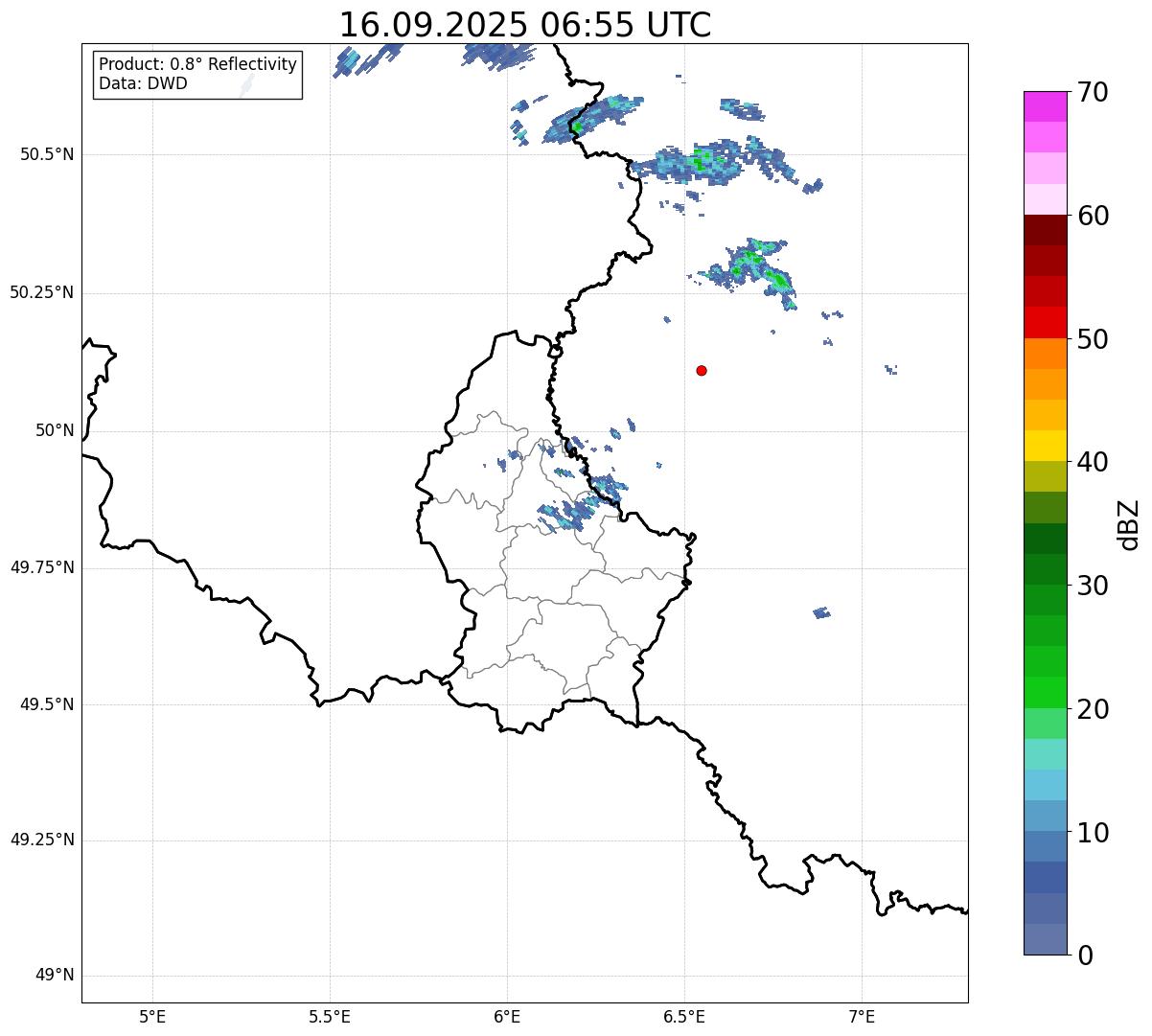The height and width of the screenshot is (1036, 1152).
Task: Click the 10 tick label on colorbar
Action: 1093,832
